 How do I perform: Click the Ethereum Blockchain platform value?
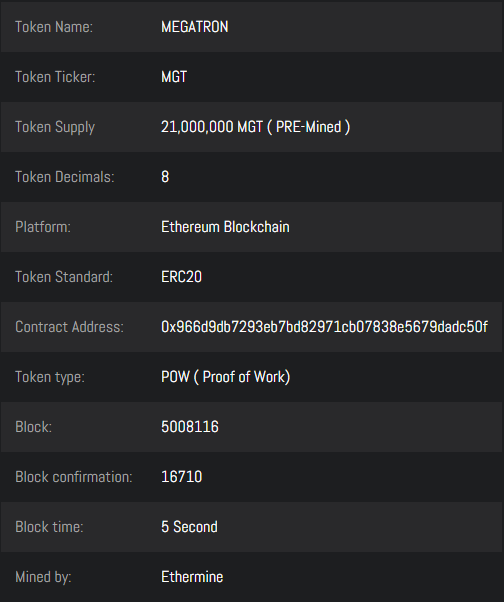click(225, 227)
